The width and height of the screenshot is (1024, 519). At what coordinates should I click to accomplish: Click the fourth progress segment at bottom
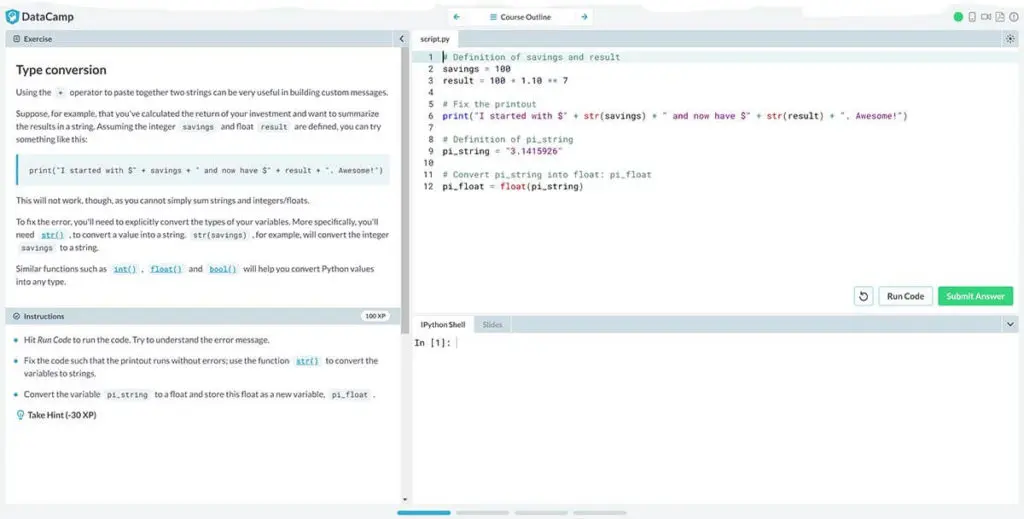600,513
